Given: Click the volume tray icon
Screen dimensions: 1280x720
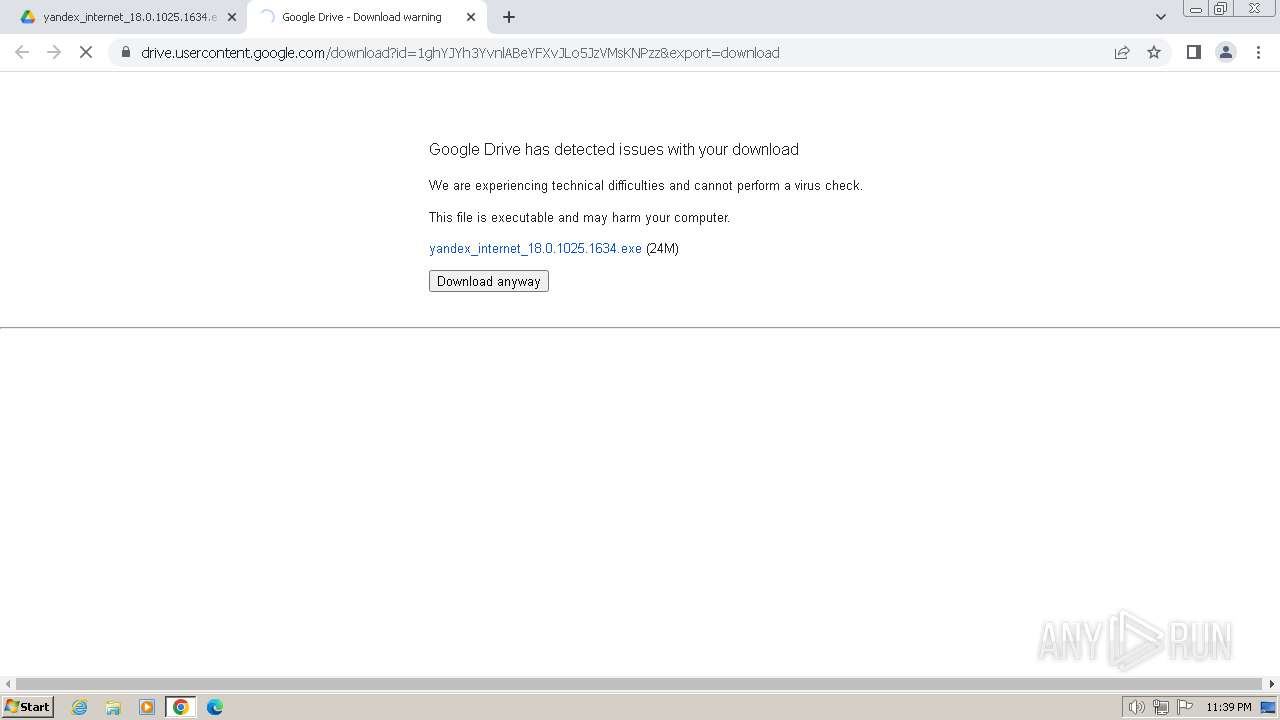Looking at the screenshot, I should tap(1136, 707).
